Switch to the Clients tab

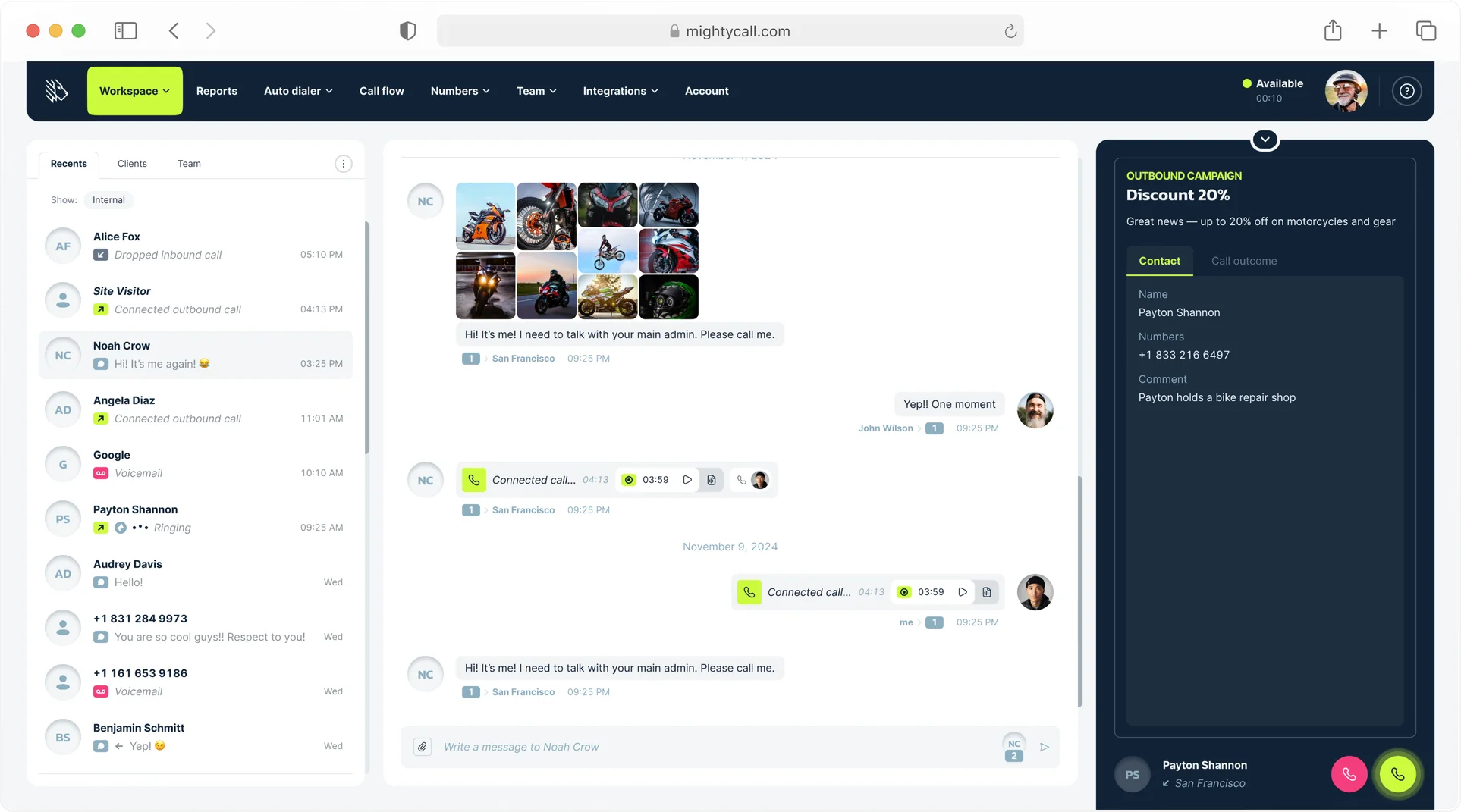point(132,164)
